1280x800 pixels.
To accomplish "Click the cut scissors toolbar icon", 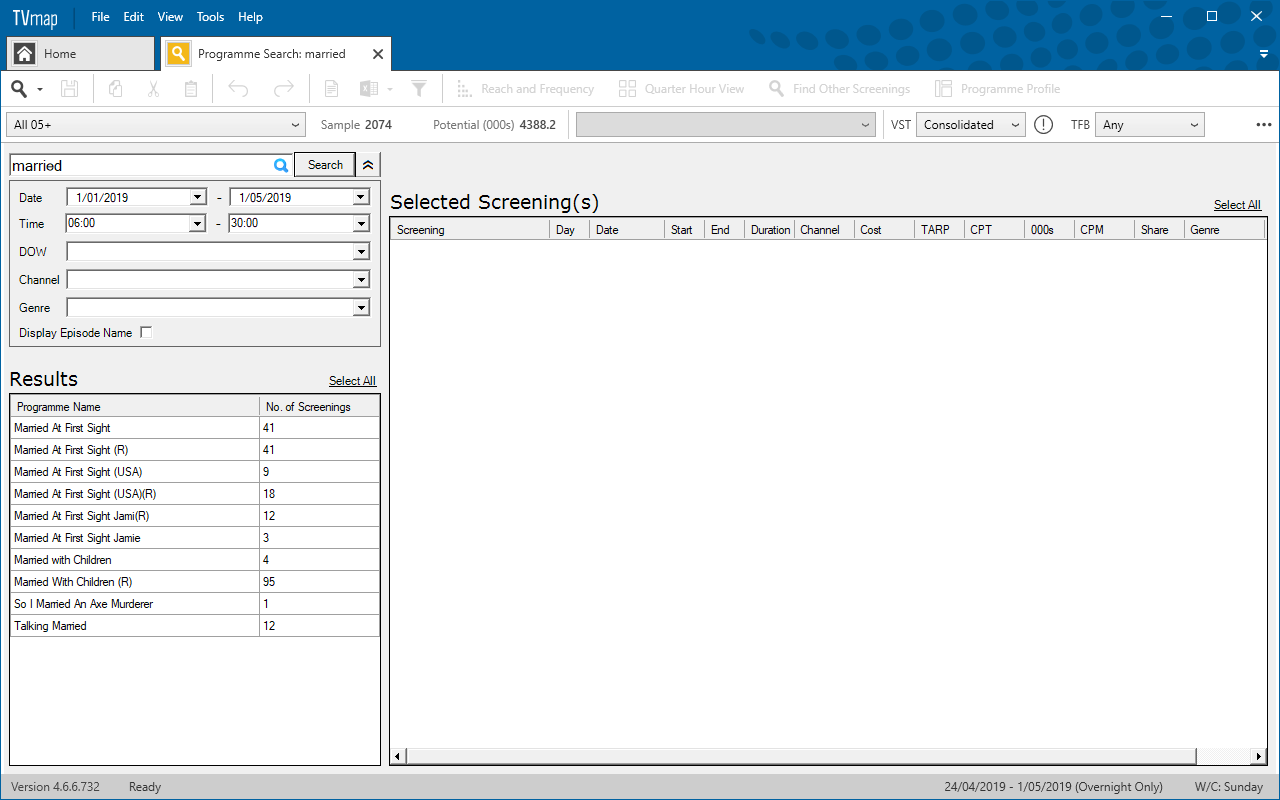I will coord(153,89).
